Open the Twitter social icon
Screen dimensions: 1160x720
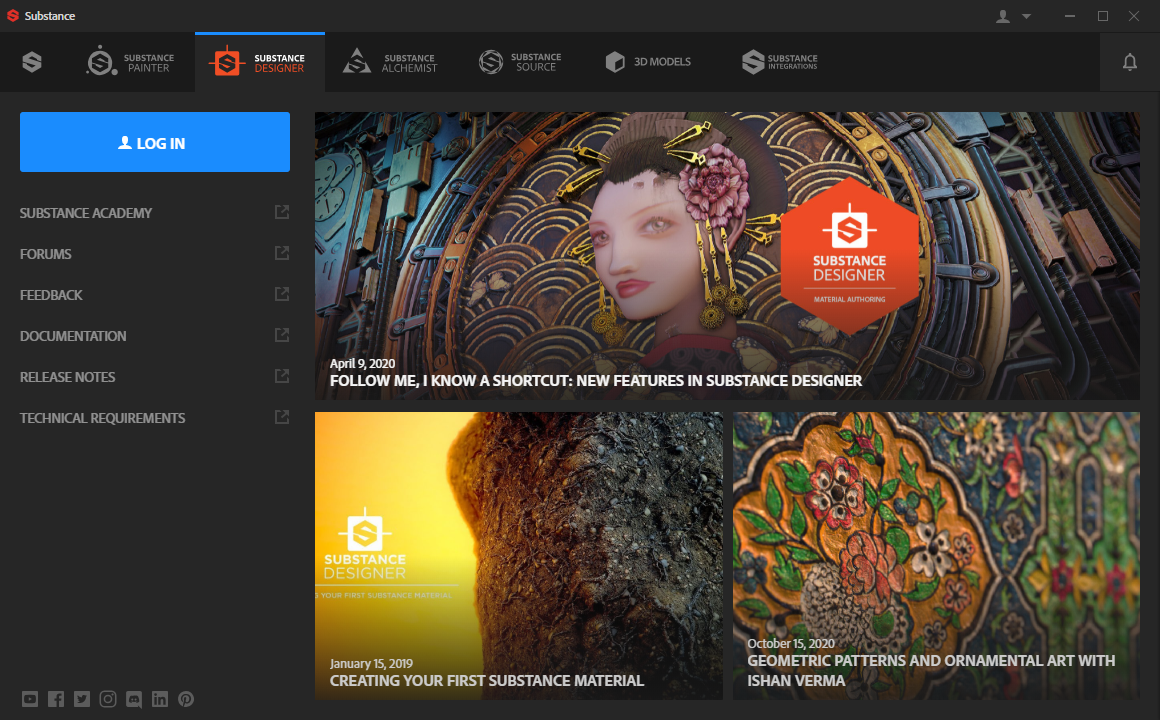point(82,699)
